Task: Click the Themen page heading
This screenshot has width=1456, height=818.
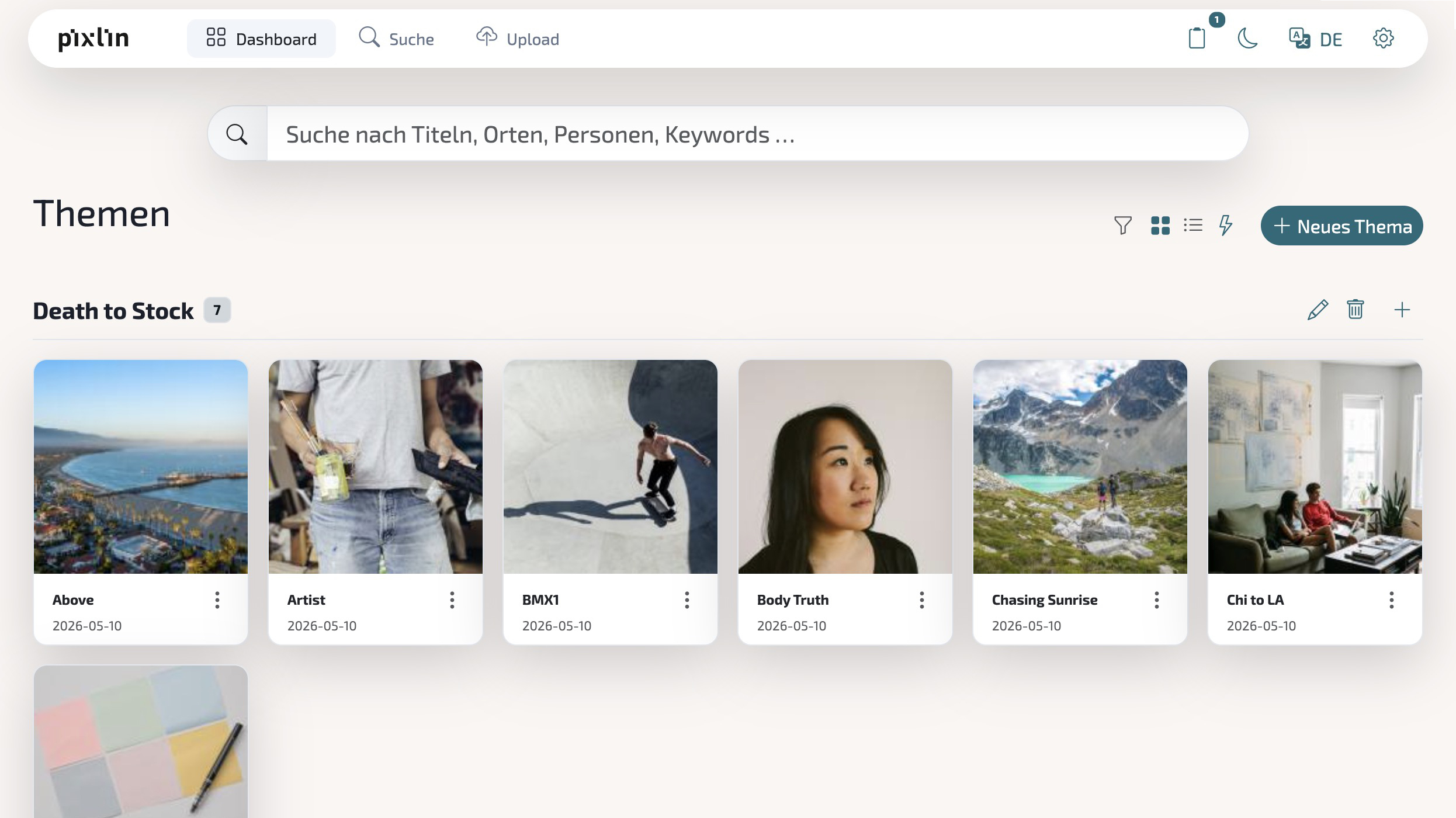Action: pos(102,214)
